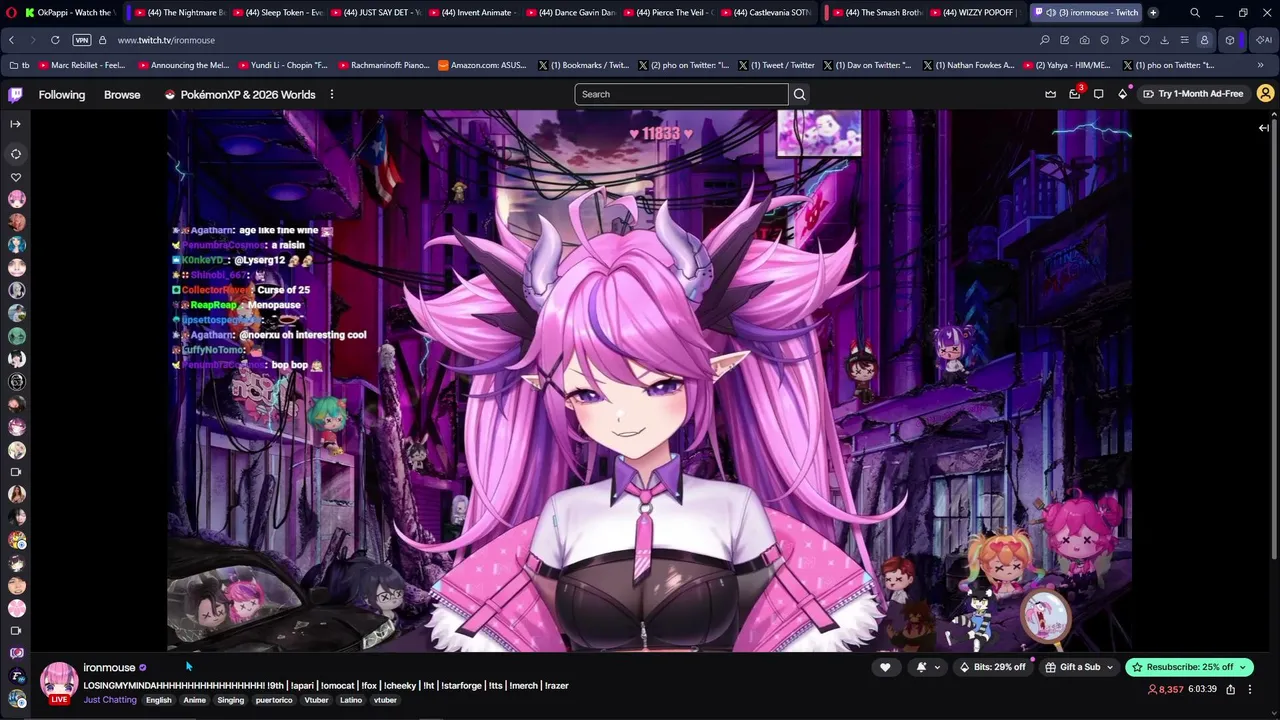Expand the chat panel arrow
Screen dimensions: 1280x720
click(x=1264, y=127)
